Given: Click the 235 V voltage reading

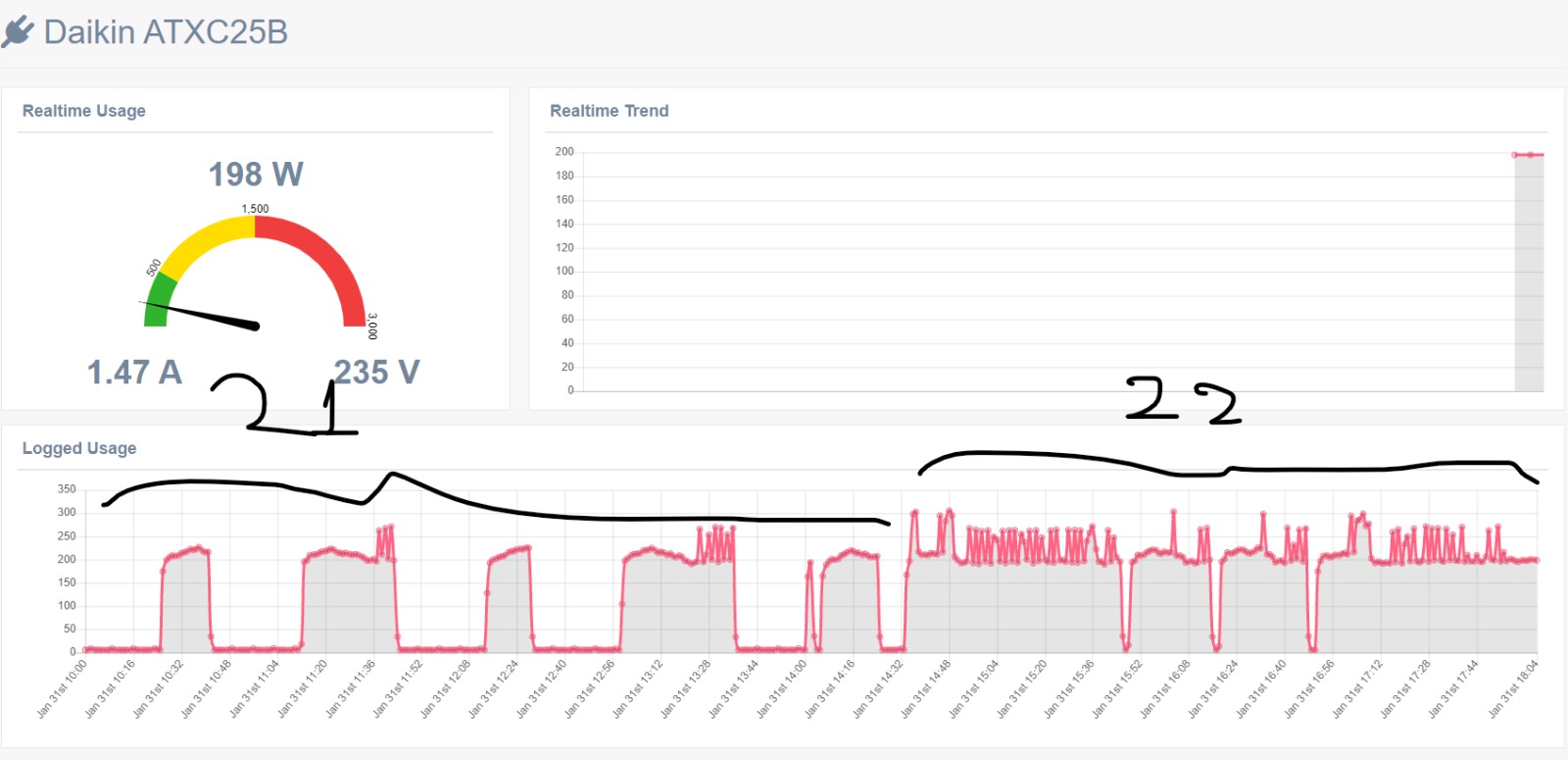Looking at the screenshot, I should click(376, 373).
